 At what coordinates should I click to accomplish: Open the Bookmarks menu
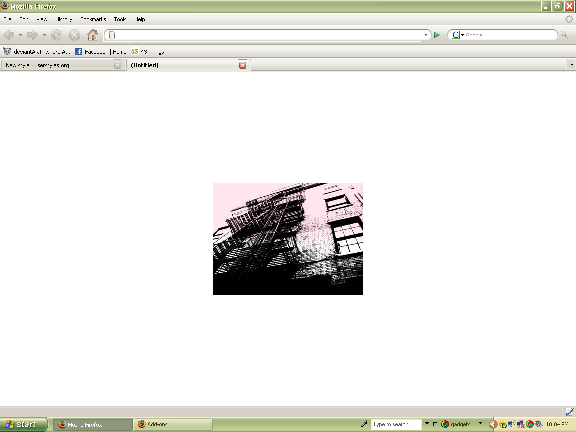(93, 19)
